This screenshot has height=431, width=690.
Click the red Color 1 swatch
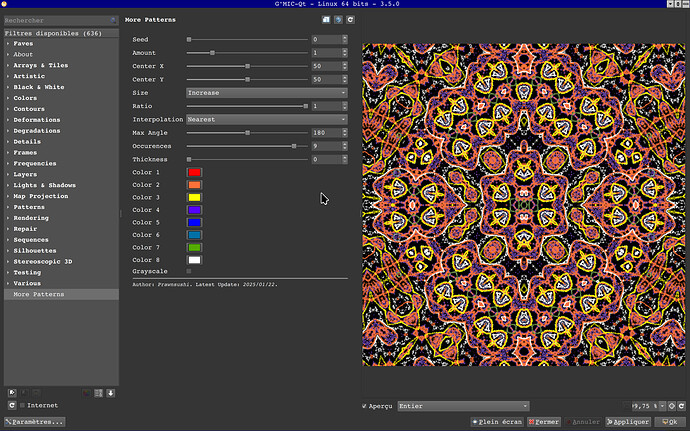(x=195, y=173)
